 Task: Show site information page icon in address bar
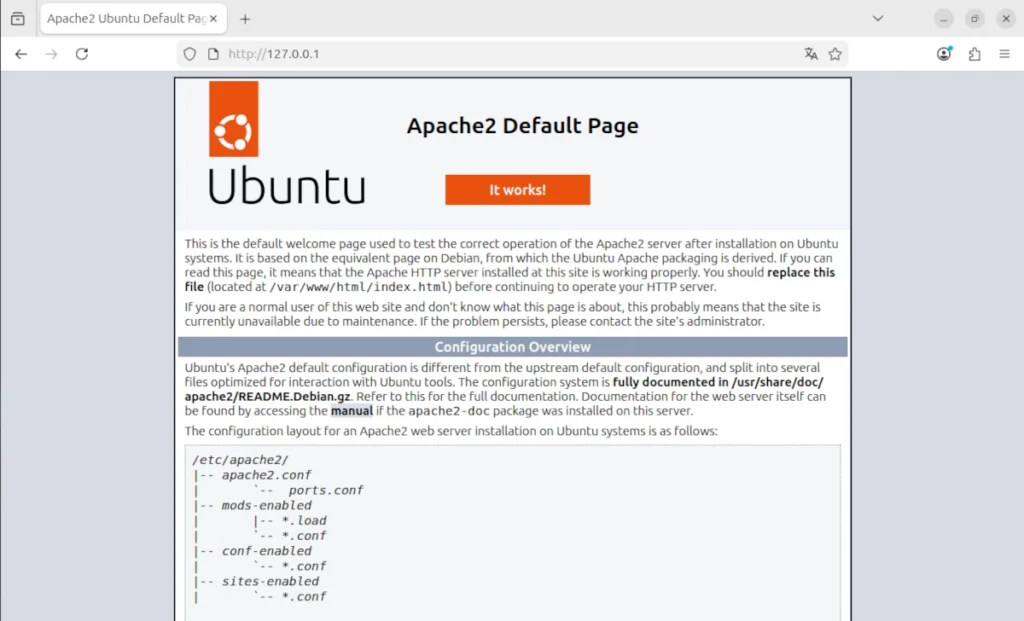point(213,54)
